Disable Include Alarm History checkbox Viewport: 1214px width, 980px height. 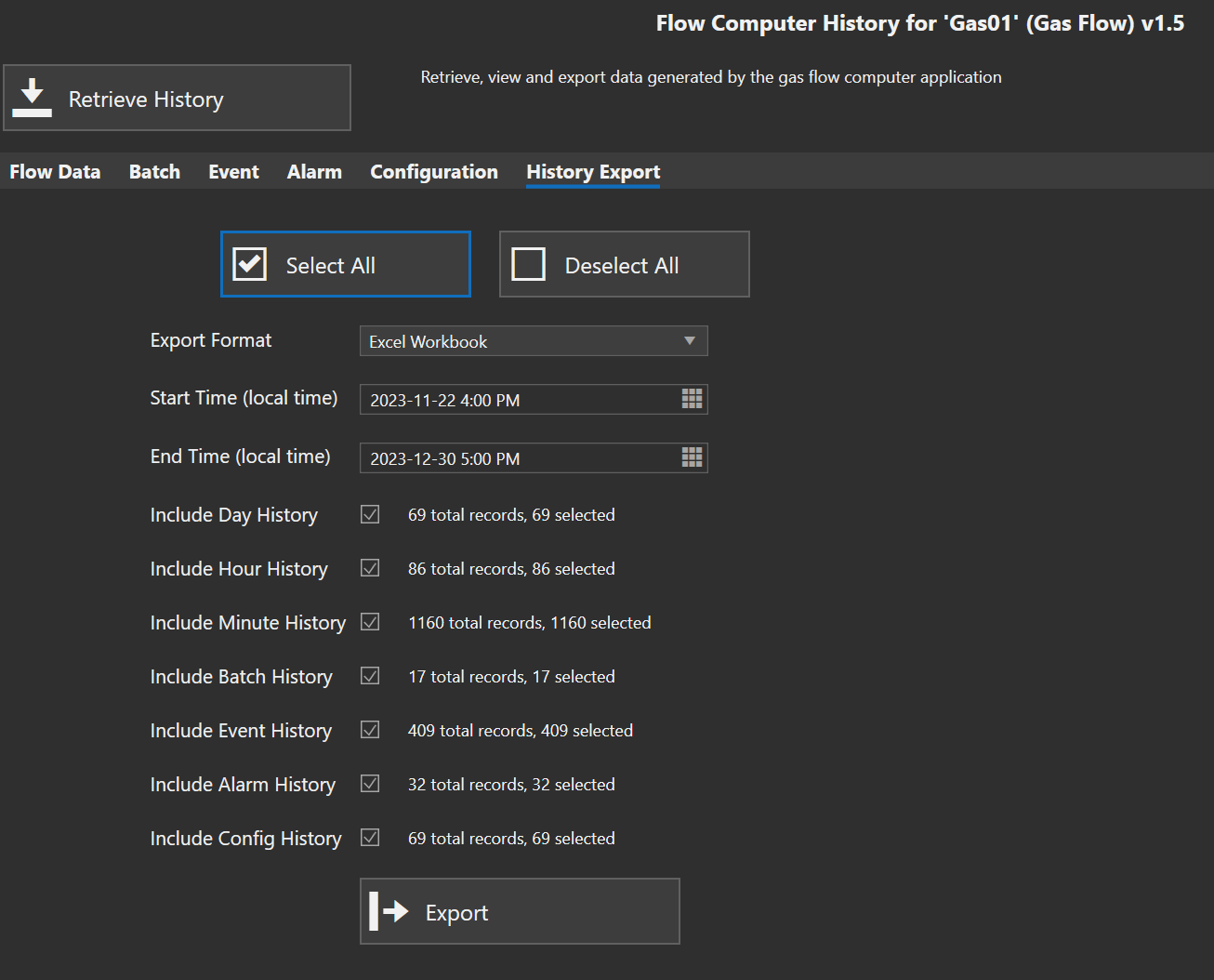pyautogui.click(x=370, y=784)
